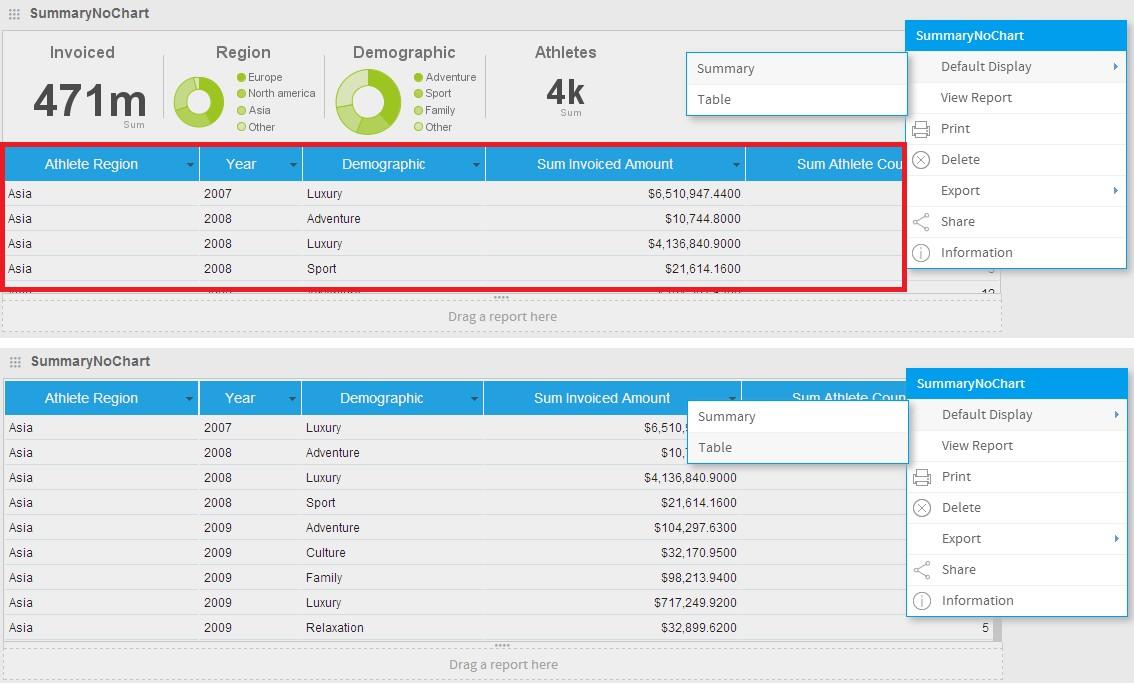Click the Family legend dot in Demographic
Viewport: 1134px width, 684px height.
tap(418, 111)
